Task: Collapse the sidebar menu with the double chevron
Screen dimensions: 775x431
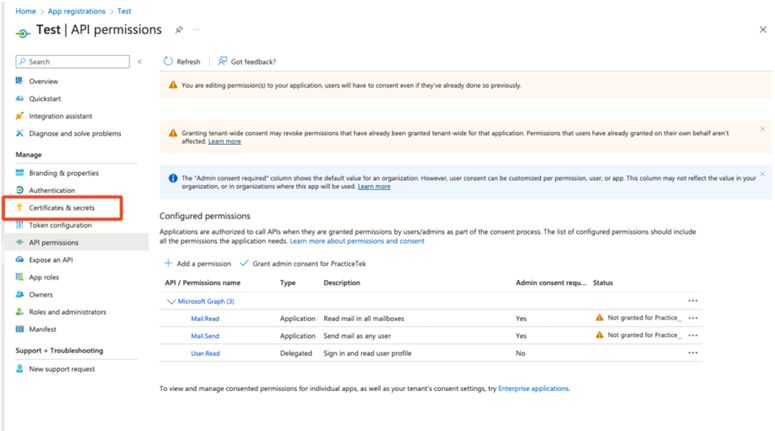Action: 140,61
